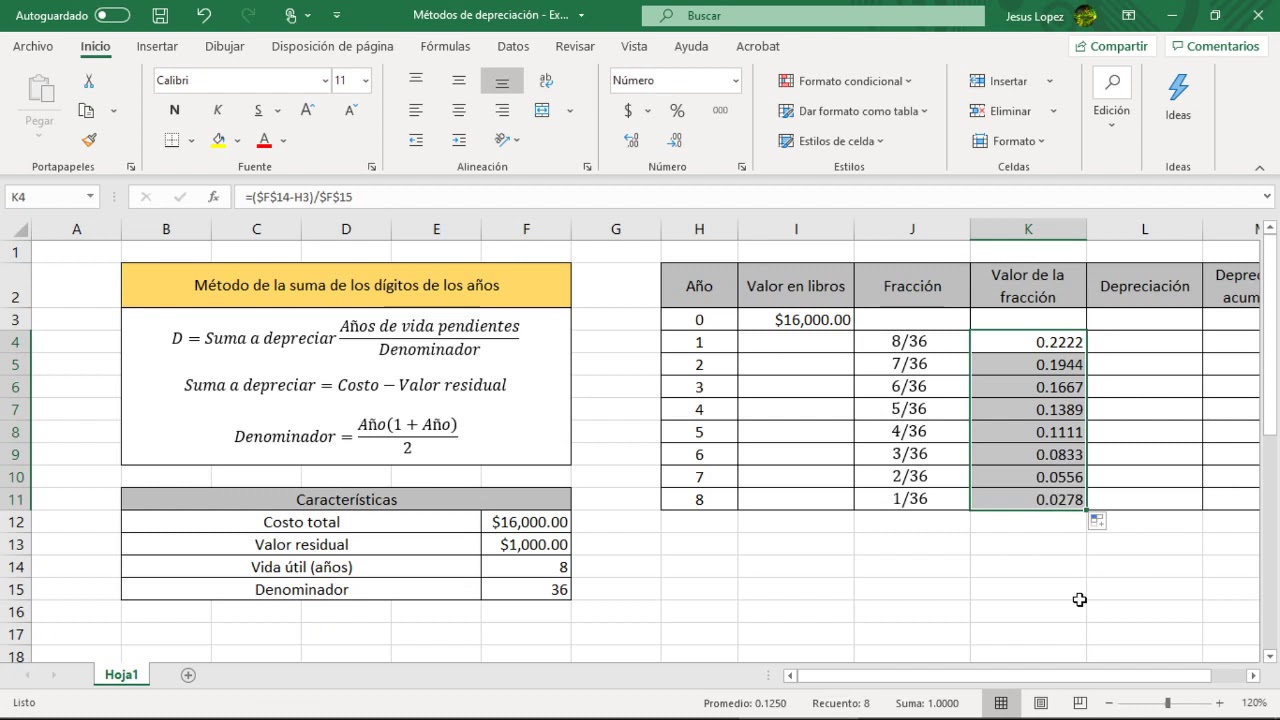Add a new sheet with plus button

[x=188, y=675]
